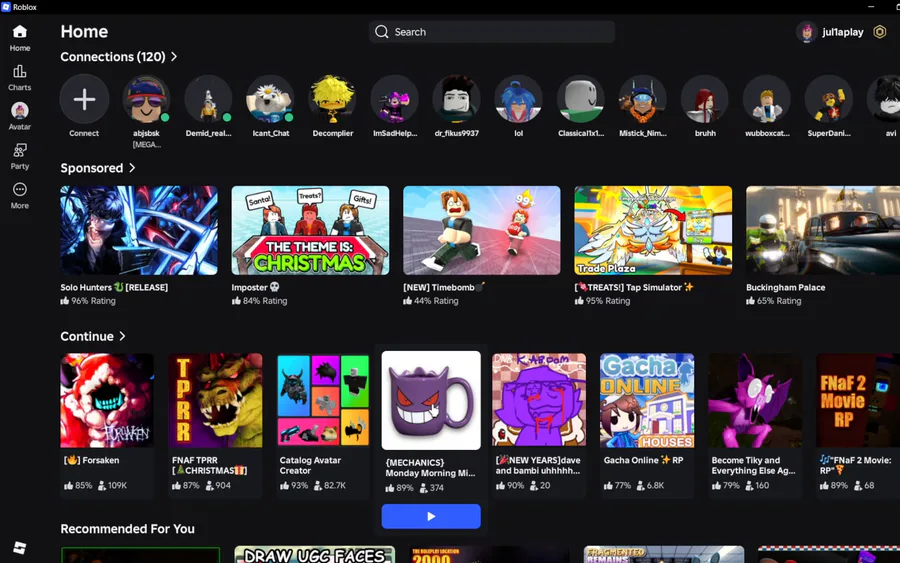Open wubboxcat's connection avatar

[x=767, y=99]
